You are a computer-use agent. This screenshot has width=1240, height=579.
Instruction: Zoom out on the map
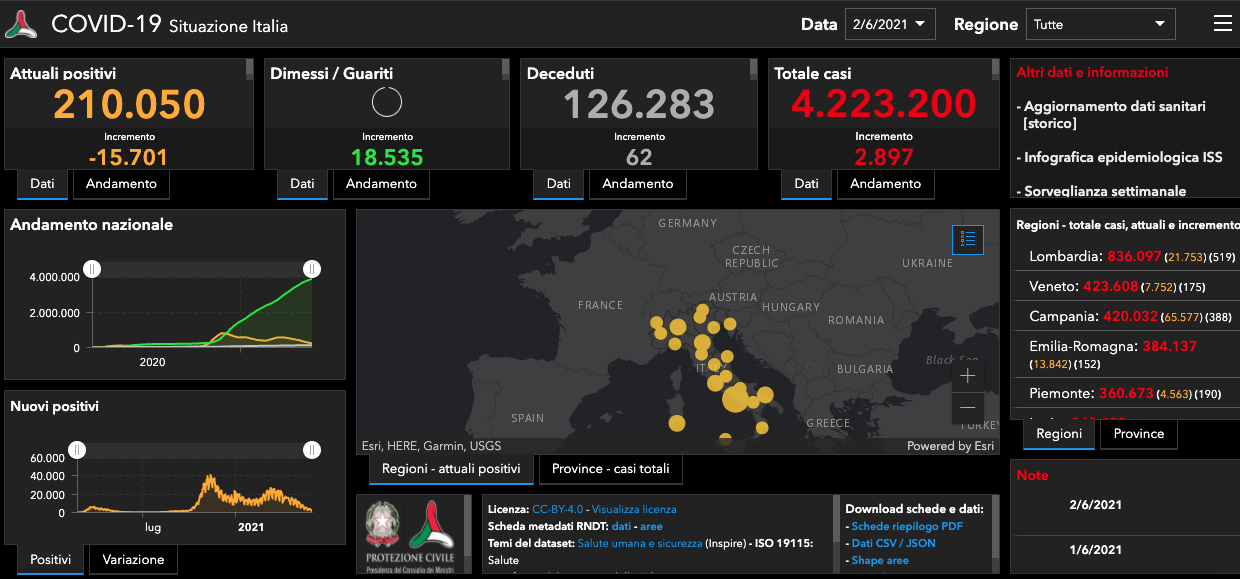click(967, 408)
